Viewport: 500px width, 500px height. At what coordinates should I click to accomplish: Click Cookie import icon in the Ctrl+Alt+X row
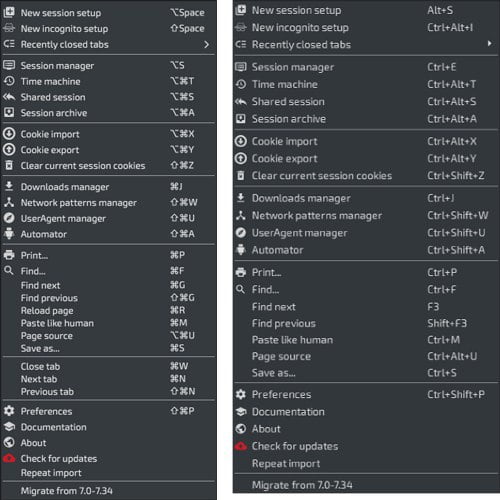point(241,141)
